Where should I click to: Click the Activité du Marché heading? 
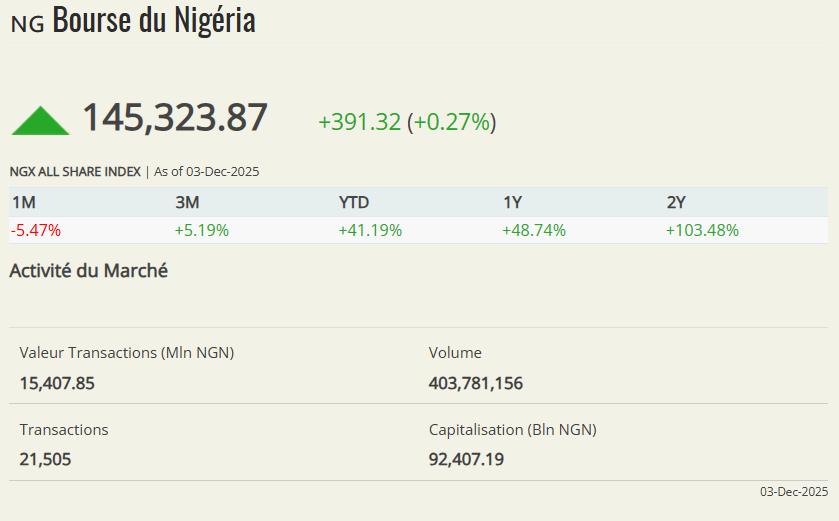click(x=89, y=271)
